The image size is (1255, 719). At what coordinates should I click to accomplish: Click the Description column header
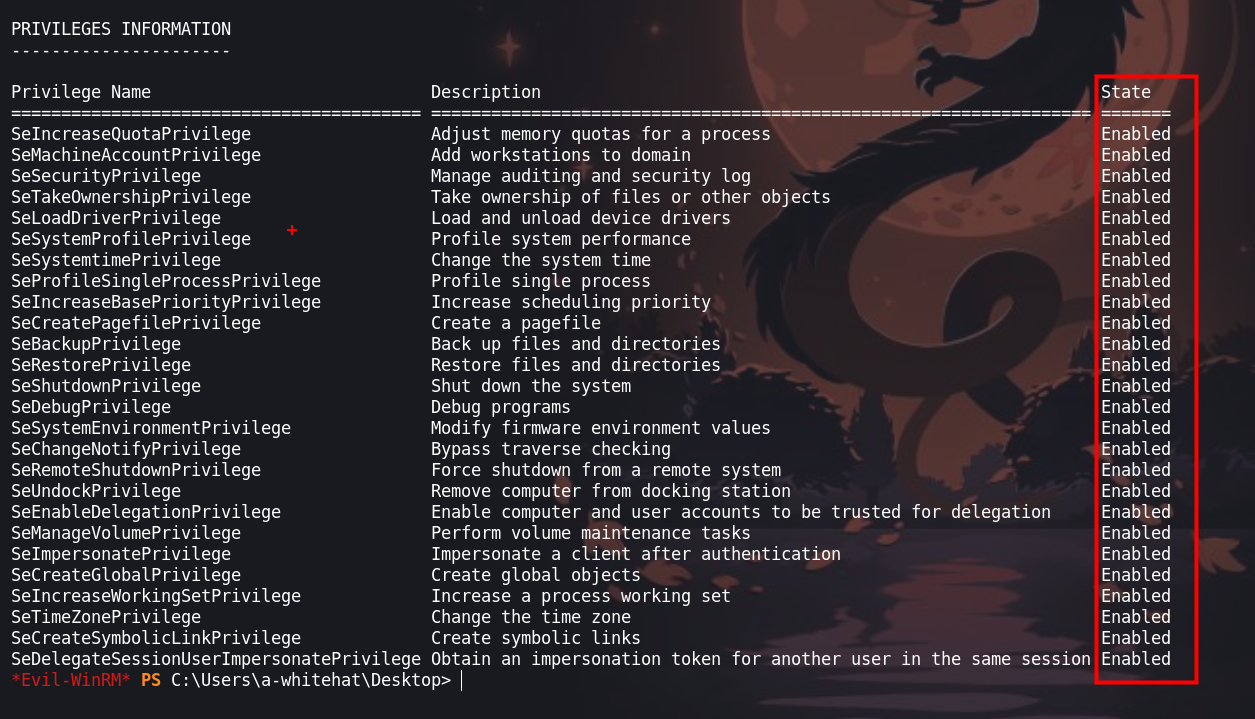pos(486,92)
